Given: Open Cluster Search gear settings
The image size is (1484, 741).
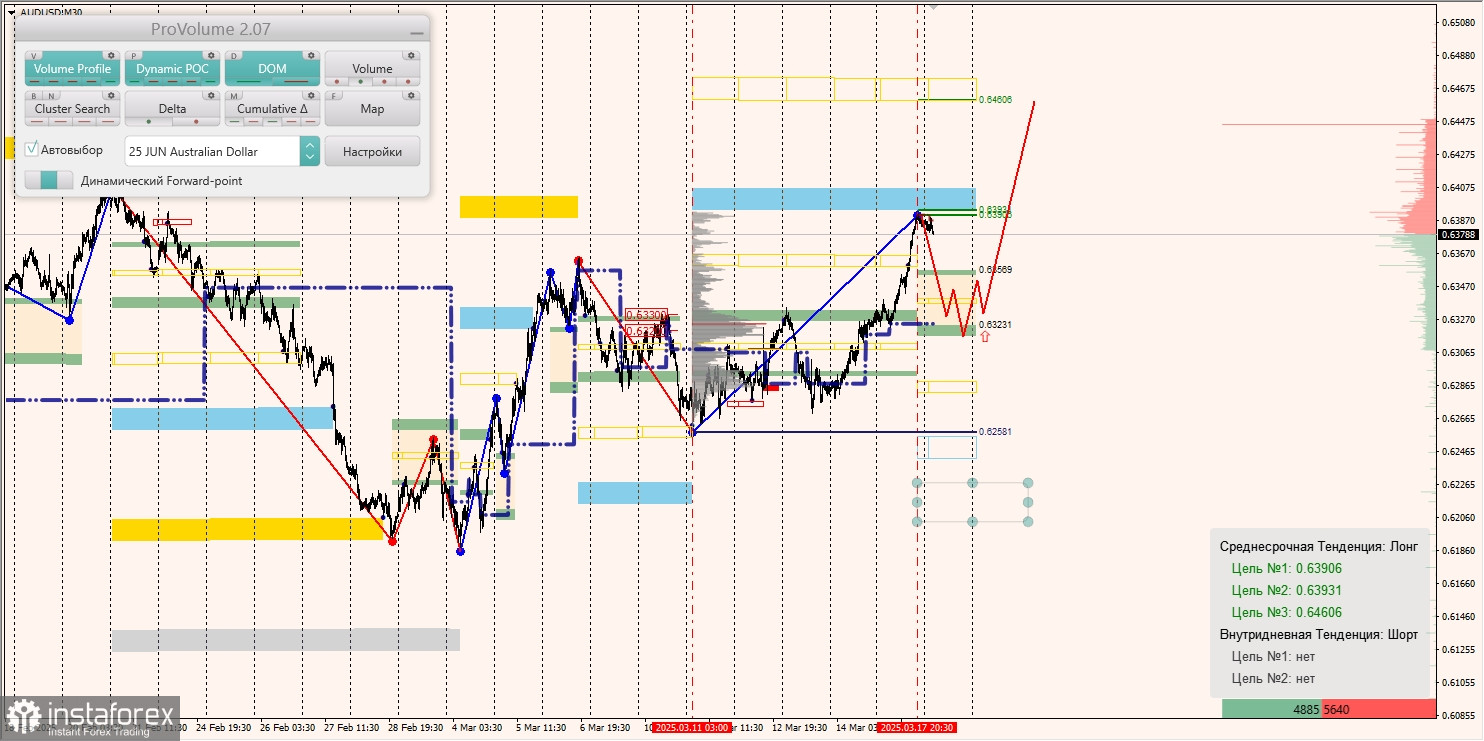Looking at the screenshot, I should 111,95.
